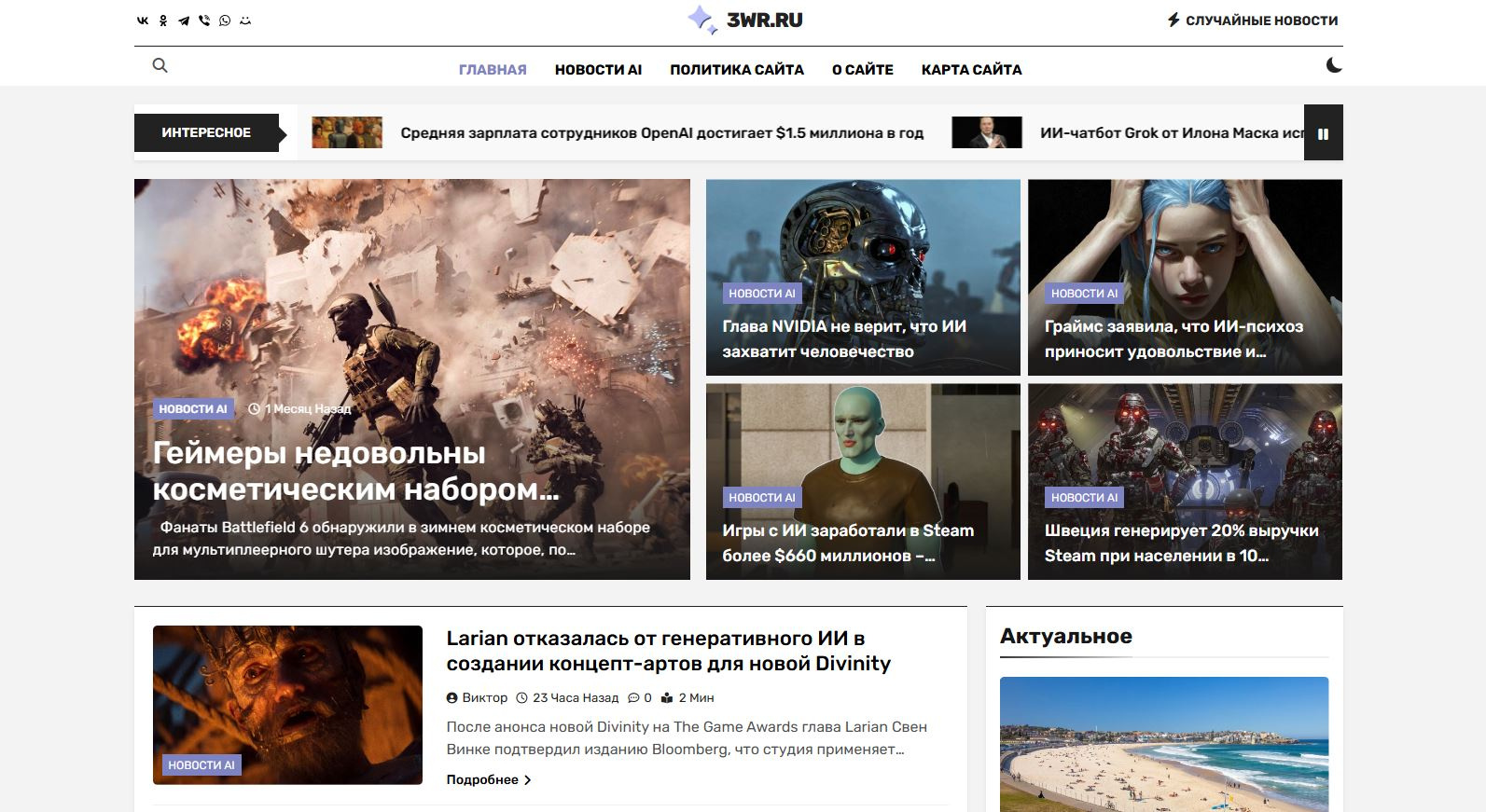The height and width of the screenshot is (812, 1486).
Task: Open the Telegram paper-plane icon
Action: pyautogui.click(x=184, y=21)
